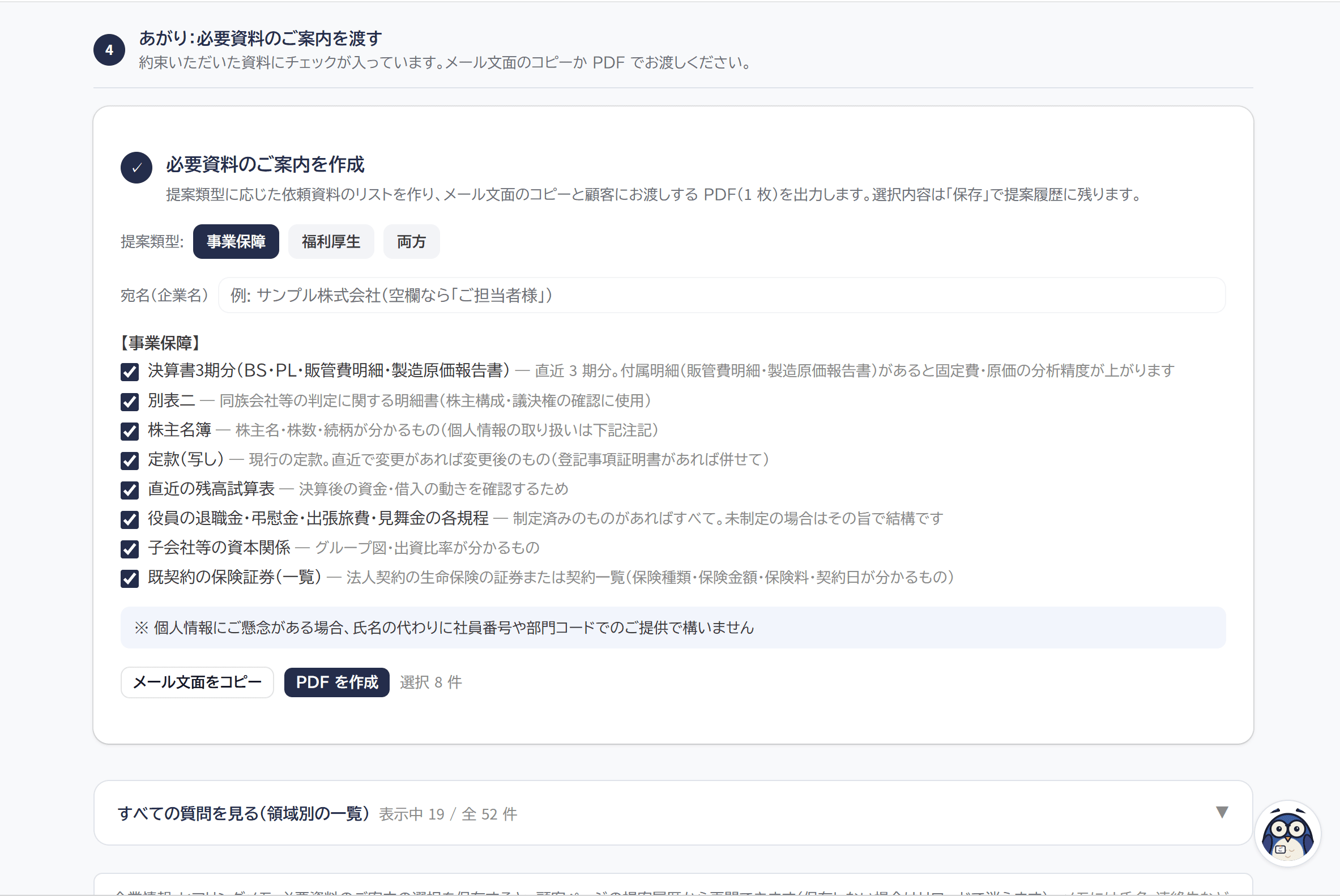
Task: Toggle the 株主名簿 checkbox
Action: [130, 431]
